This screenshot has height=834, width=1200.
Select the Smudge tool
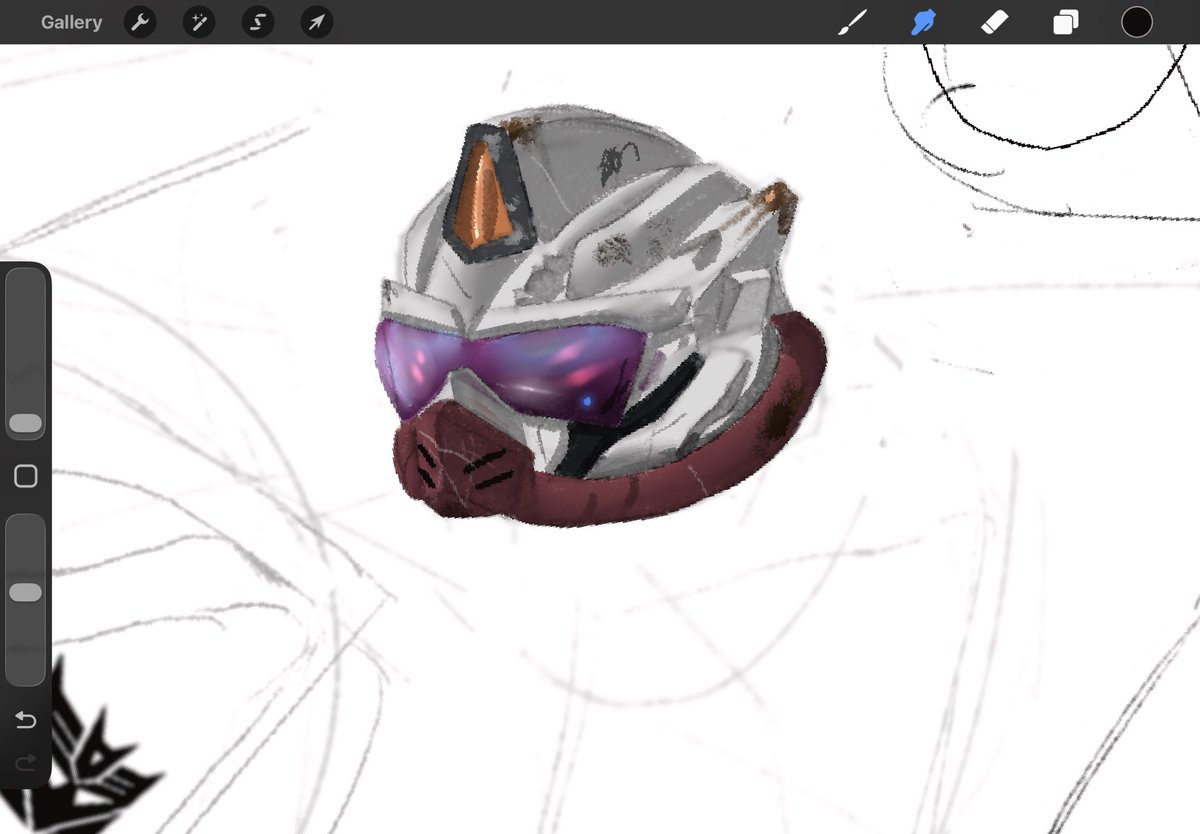coord(923,22)
